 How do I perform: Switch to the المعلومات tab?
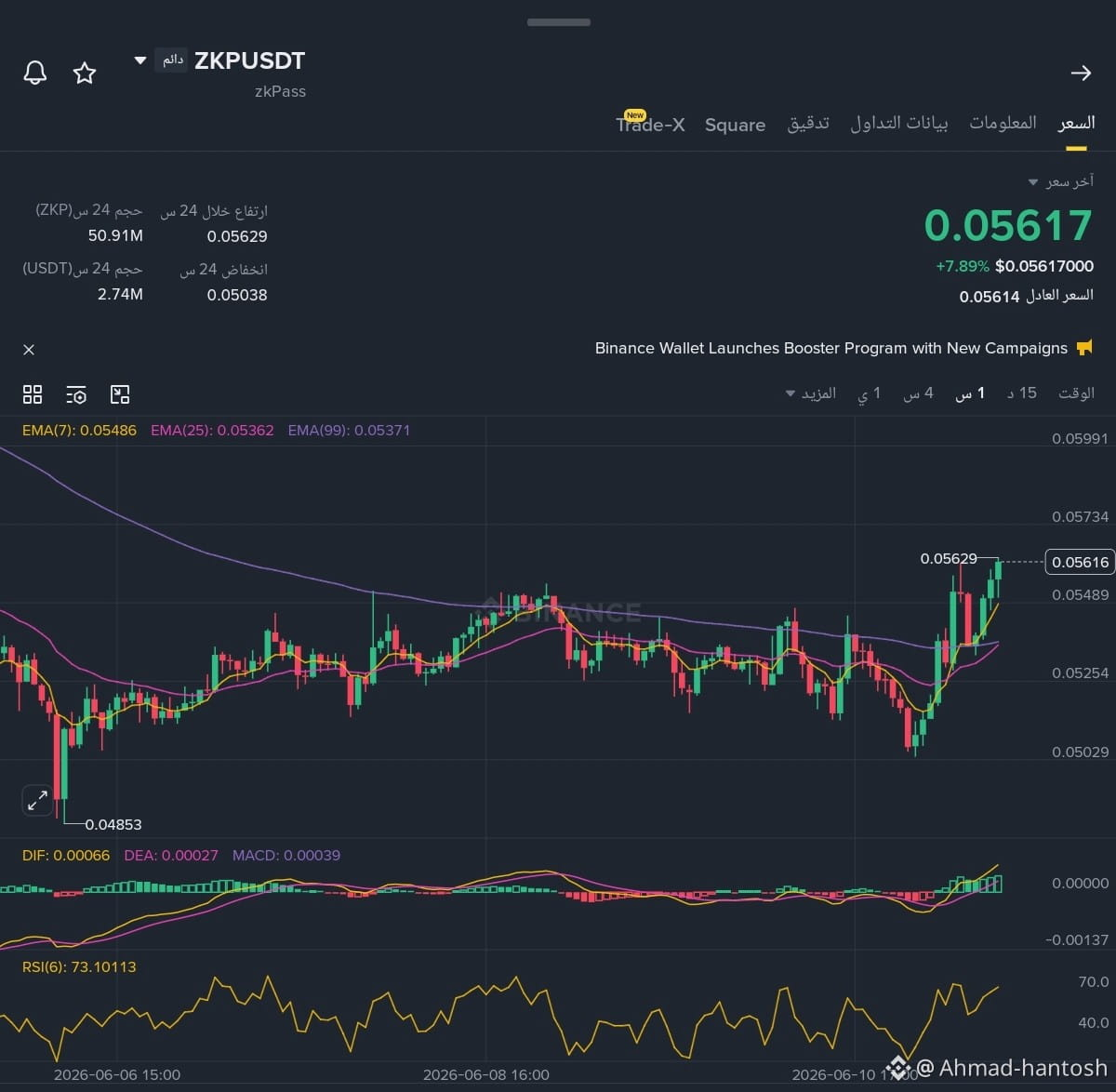pos(1003,123)
